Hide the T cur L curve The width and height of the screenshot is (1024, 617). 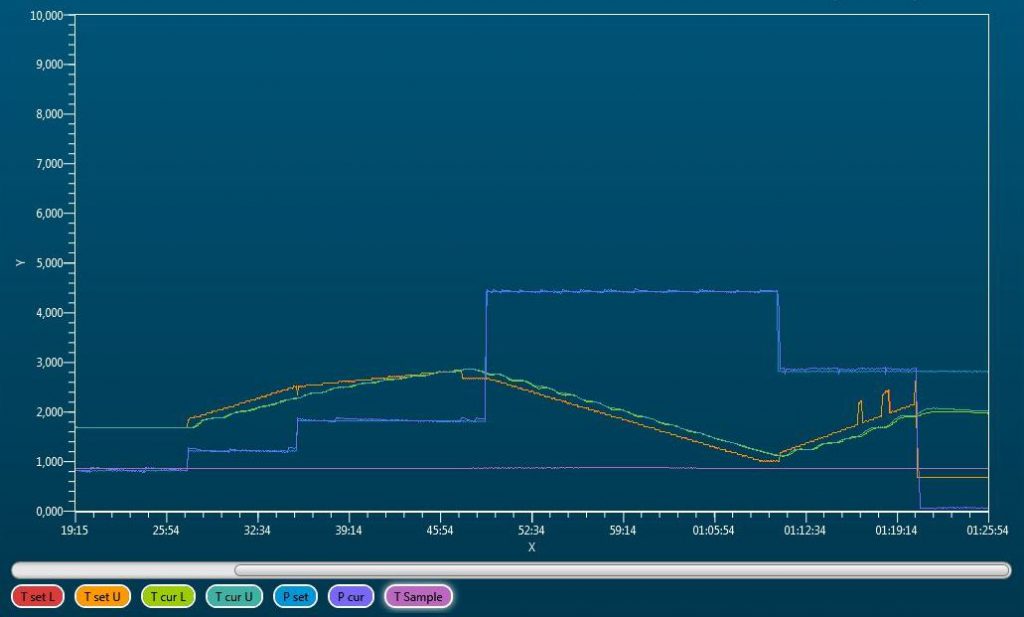(x=169, y=597)
